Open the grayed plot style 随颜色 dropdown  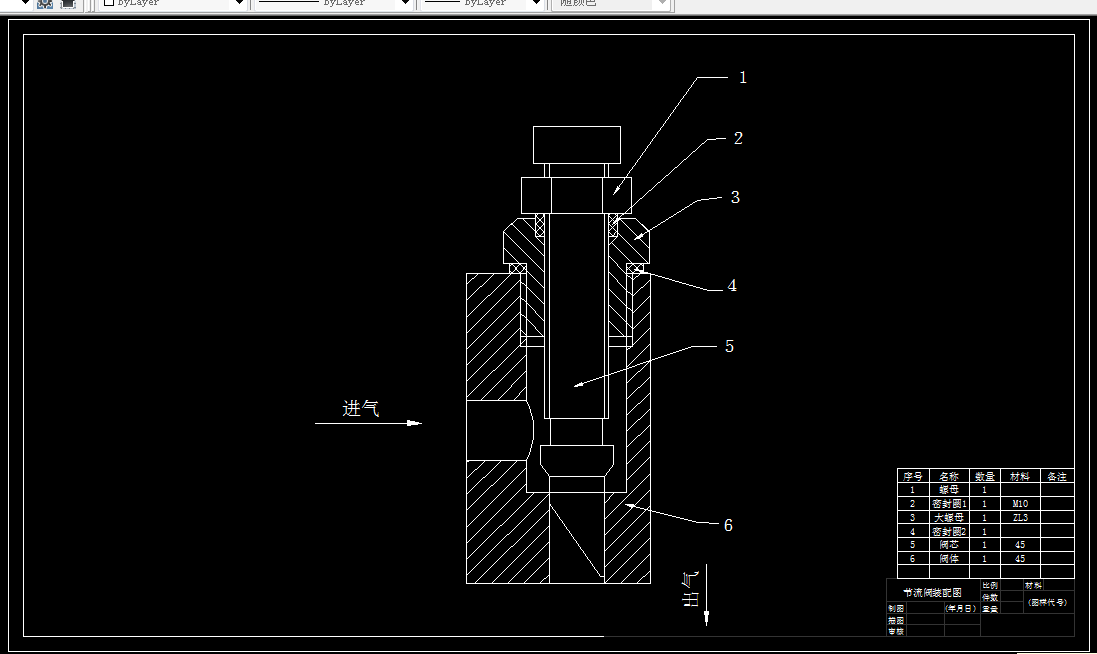pyautogui.click(x=611, y=3)
